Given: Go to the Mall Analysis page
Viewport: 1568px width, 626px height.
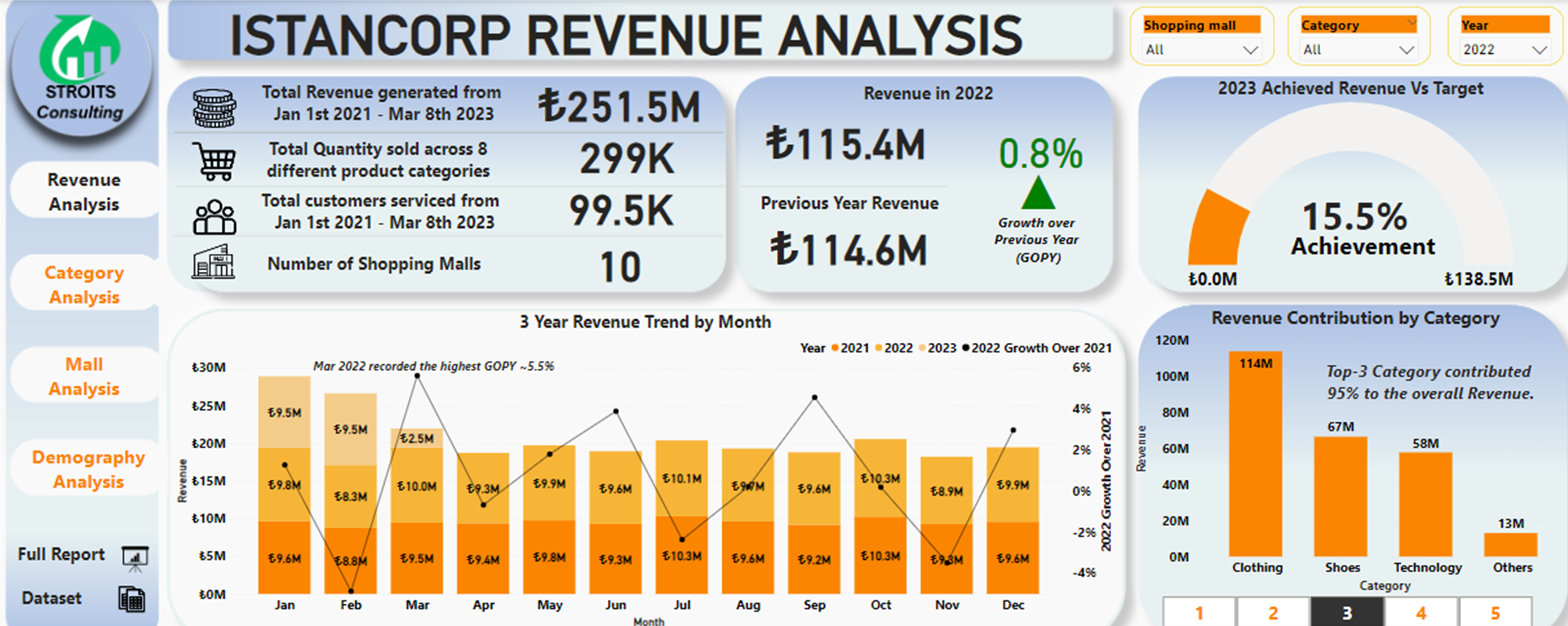Looking at the screenshot, I should pos(84,376).
